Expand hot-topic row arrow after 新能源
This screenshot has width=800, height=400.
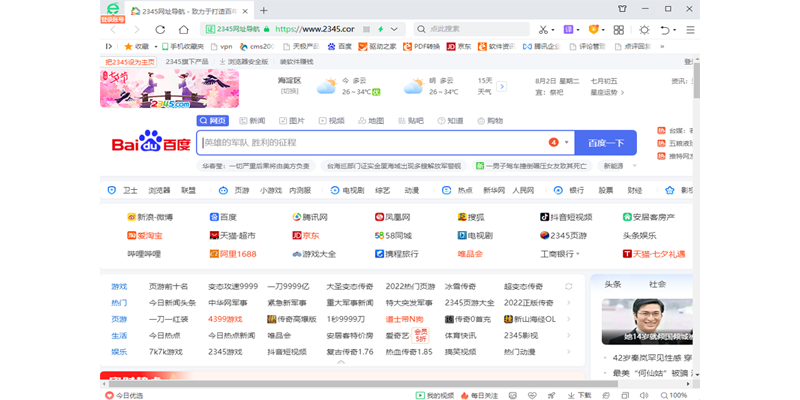[635, 166]
